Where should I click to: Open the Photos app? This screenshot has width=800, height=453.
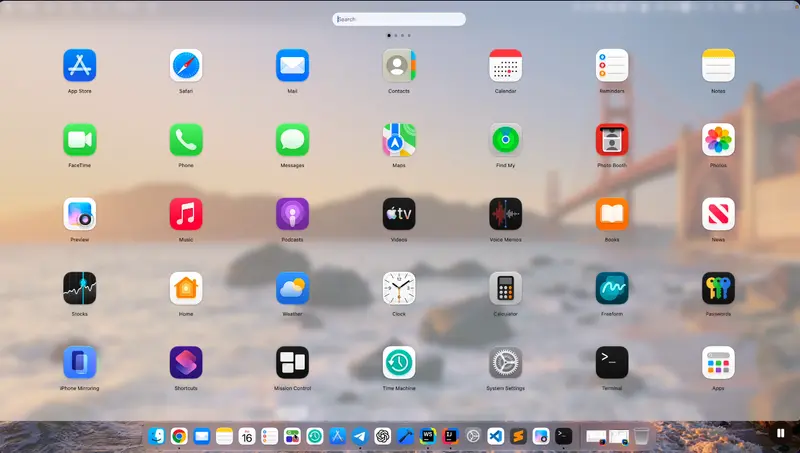[718, 140]
